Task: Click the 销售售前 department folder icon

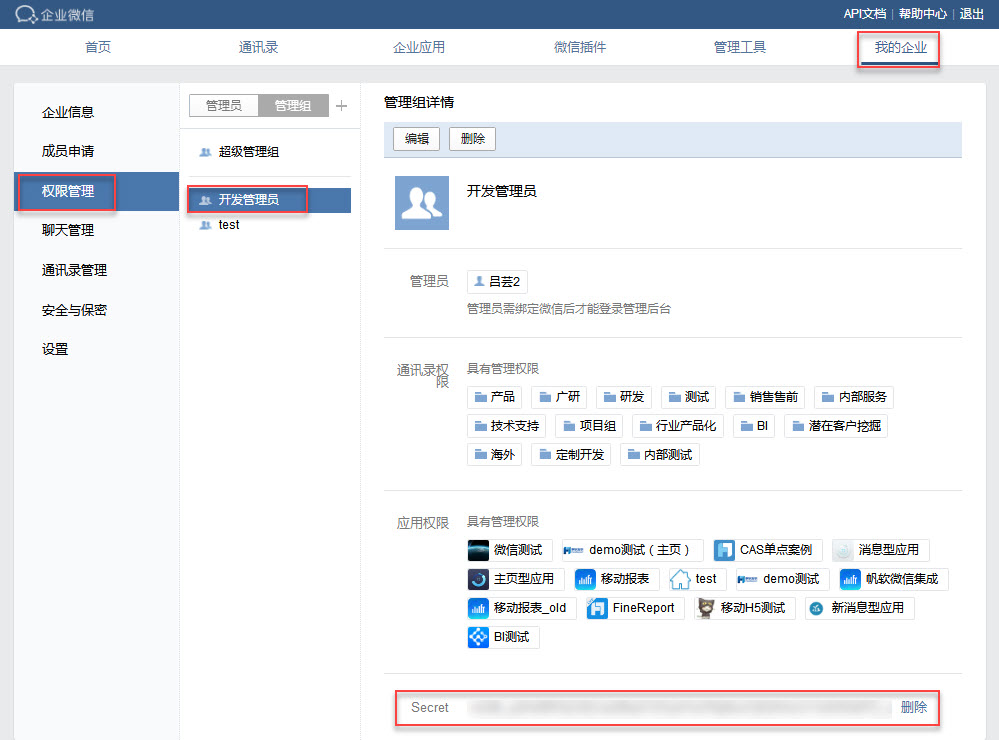Action: click(740, 397)
